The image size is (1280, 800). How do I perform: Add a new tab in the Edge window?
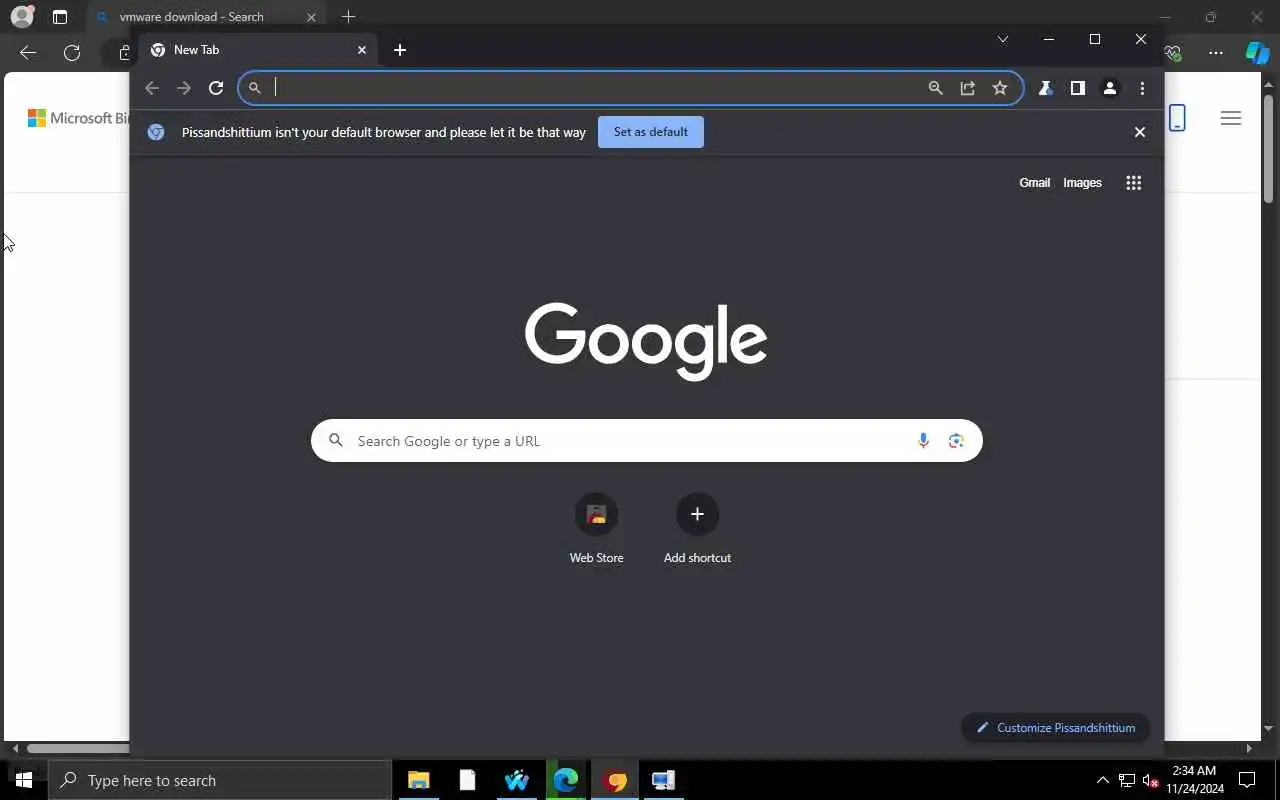click(x=348, y=17)
